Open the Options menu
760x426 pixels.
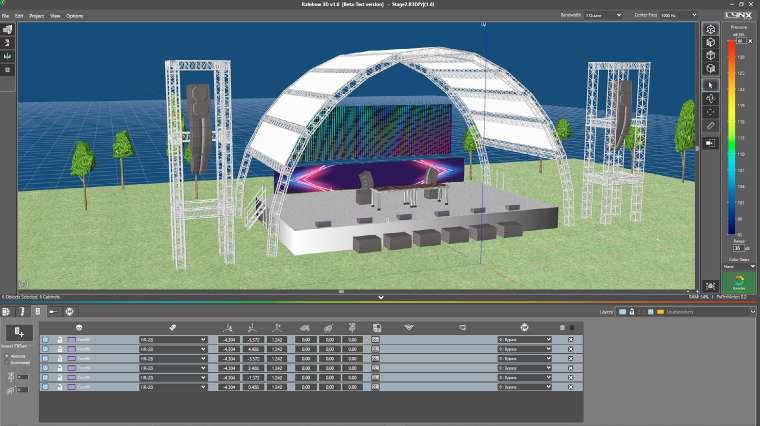point(74,16)
